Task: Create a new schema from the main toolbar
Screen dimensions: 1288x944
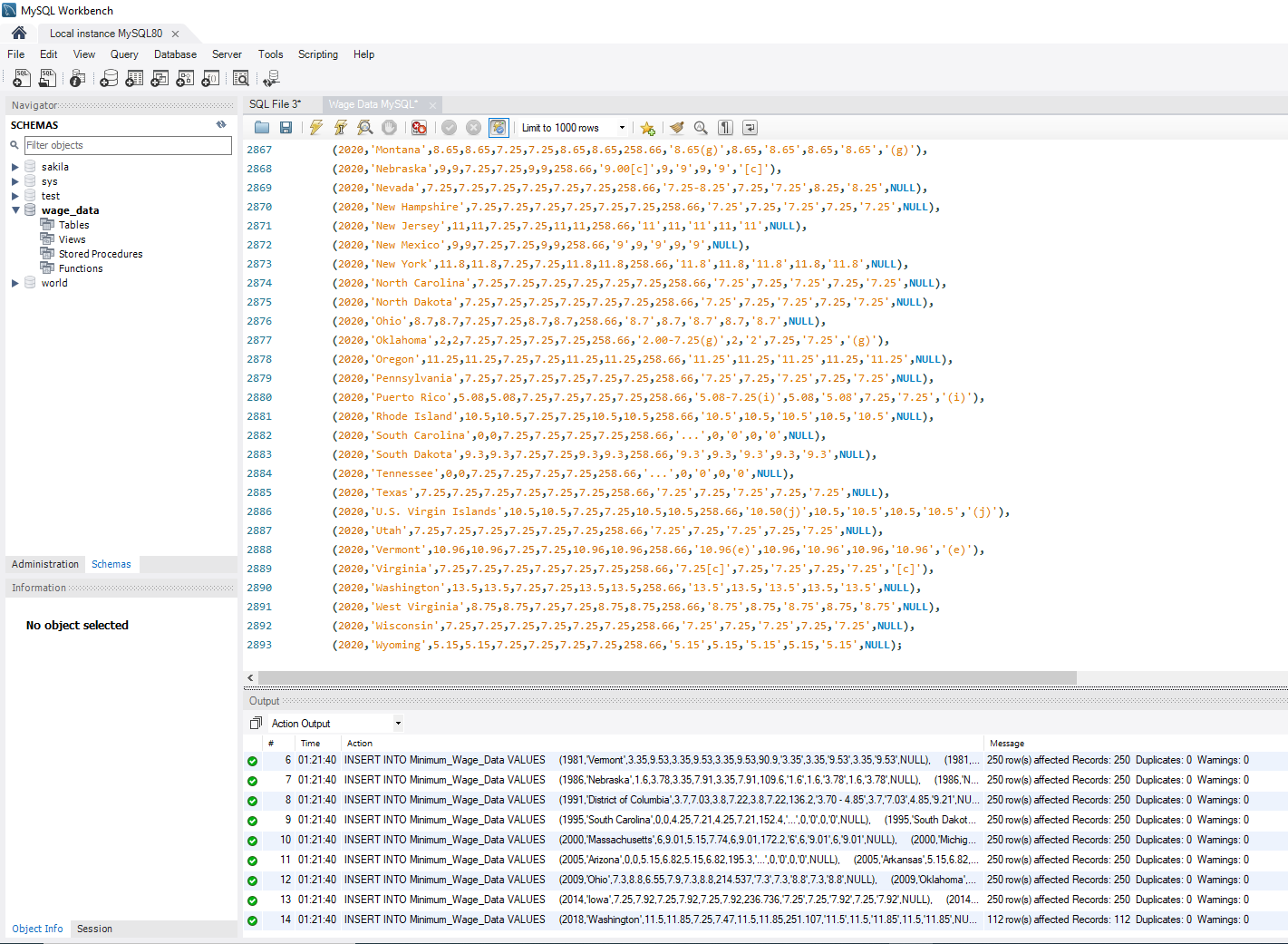Action: pos(109,79)
